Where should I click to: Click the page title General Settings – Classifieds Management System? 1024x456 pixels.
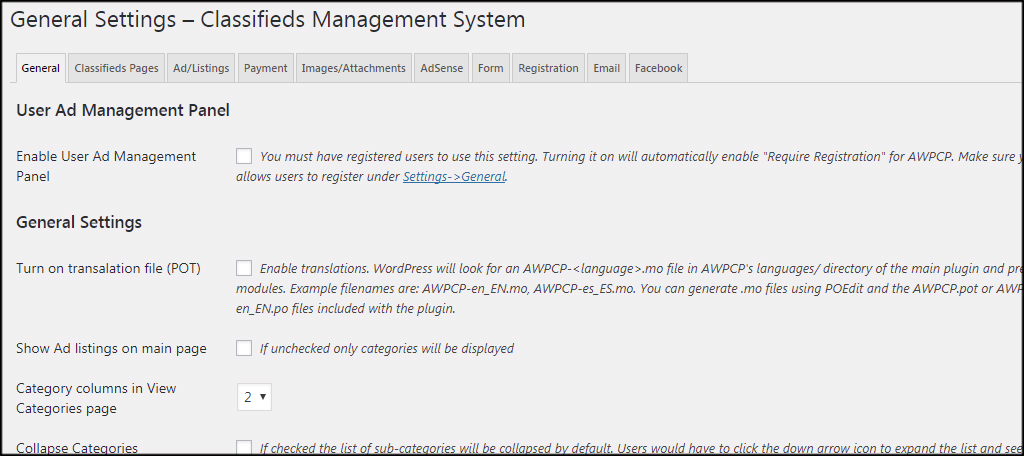point(267,19)
